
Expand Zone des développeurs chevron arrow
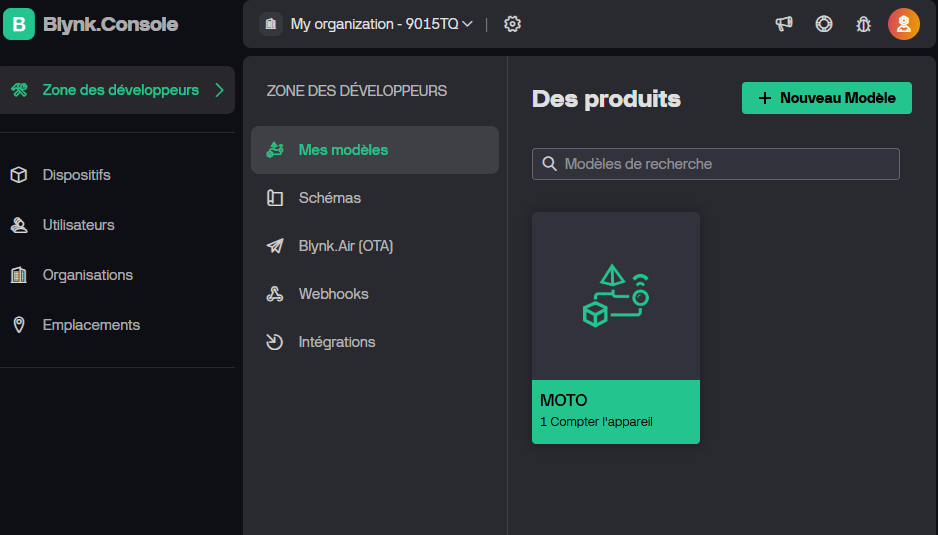(x=220, y=90)
